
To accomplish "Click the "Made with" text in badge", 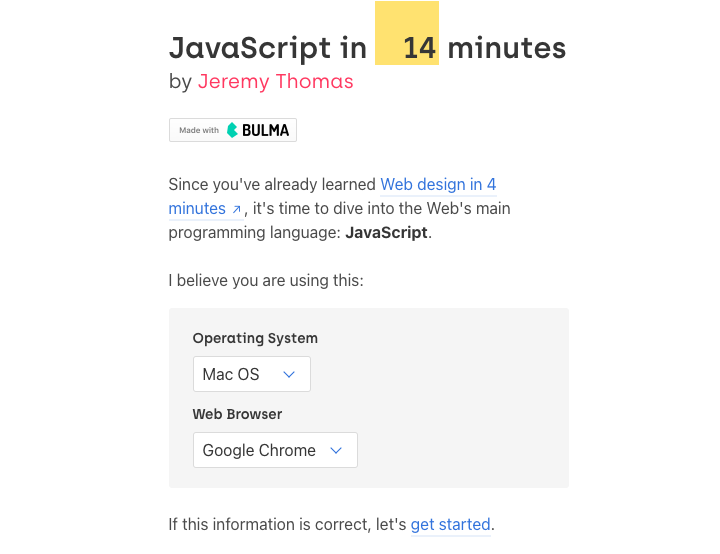I will coord(199,130).
